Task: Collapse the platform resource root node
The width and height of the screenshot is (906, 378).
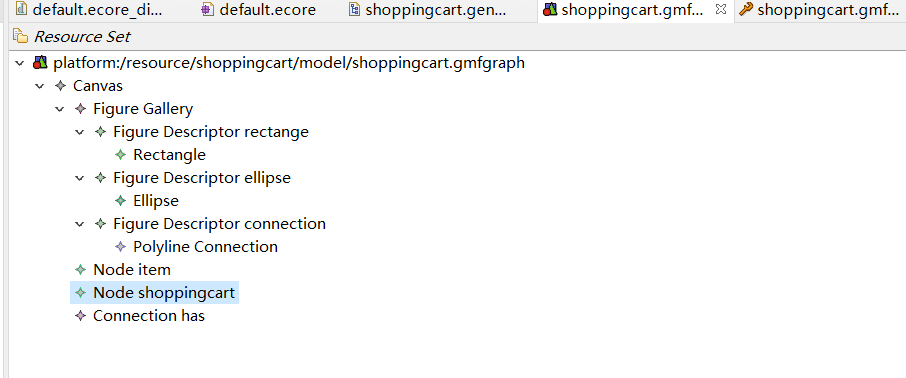Action: click(20, 63)
